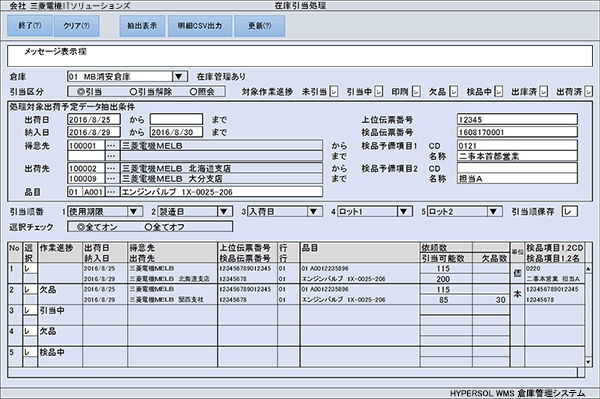Click the 依頼数 column header

click(x=446, y=248)
